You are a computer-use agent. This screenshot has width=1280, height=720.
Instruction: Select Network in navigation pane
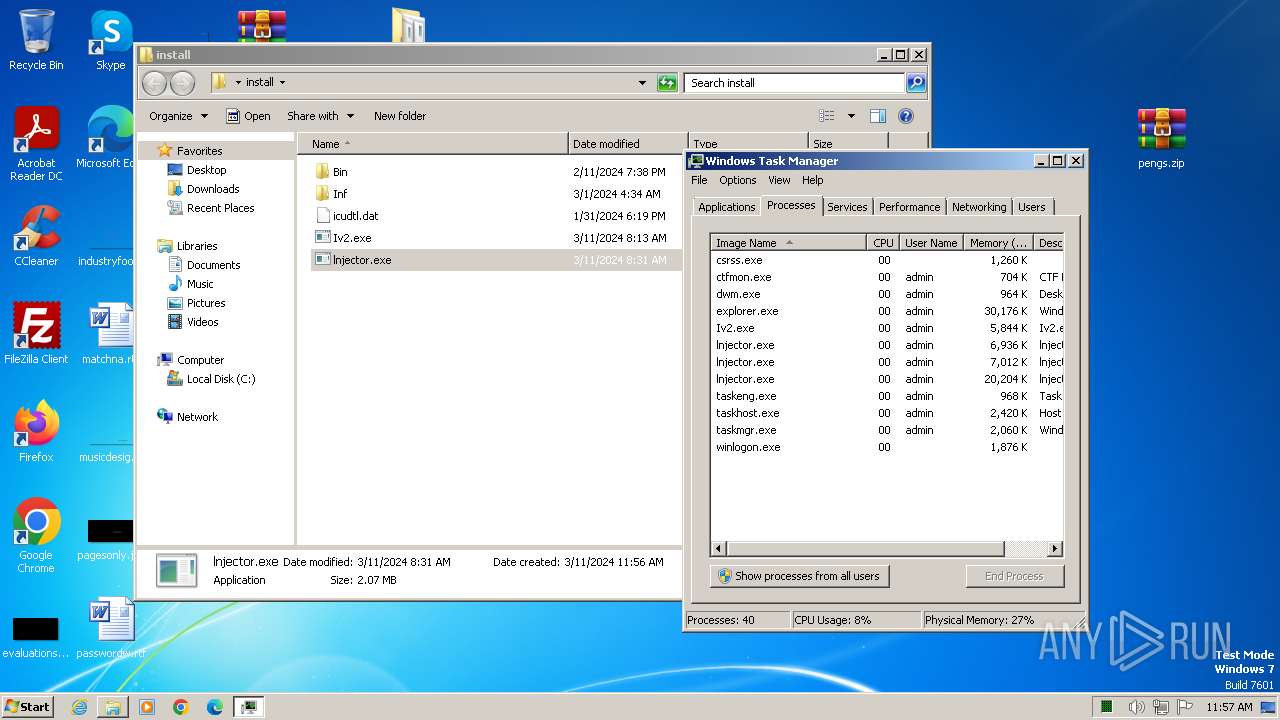pyautogui.click(x=197, y=417)
